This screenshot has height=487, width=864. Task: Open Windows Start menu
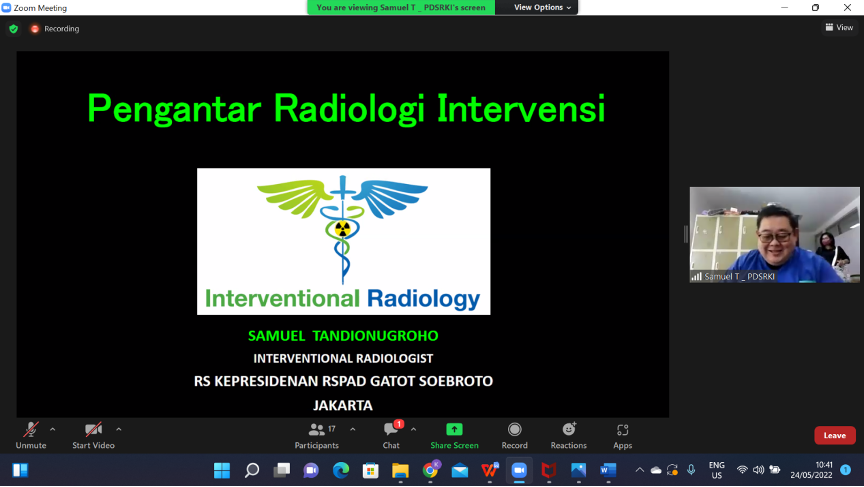pos(222,470)
